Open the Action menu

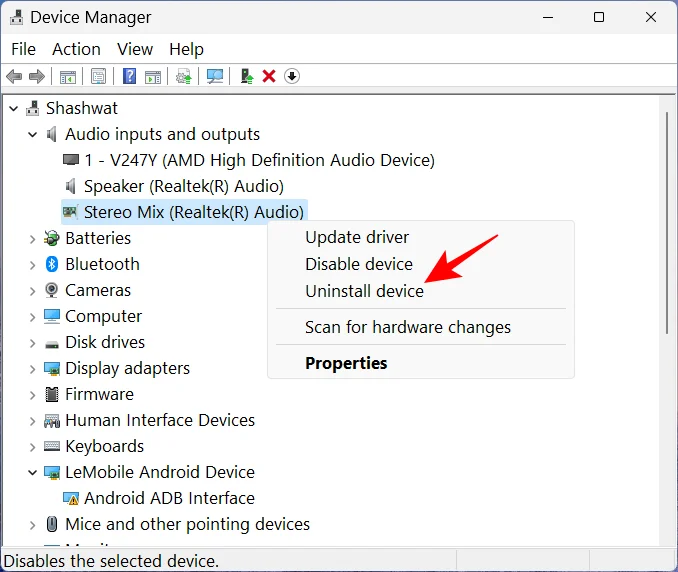click(x=76, y=49)
